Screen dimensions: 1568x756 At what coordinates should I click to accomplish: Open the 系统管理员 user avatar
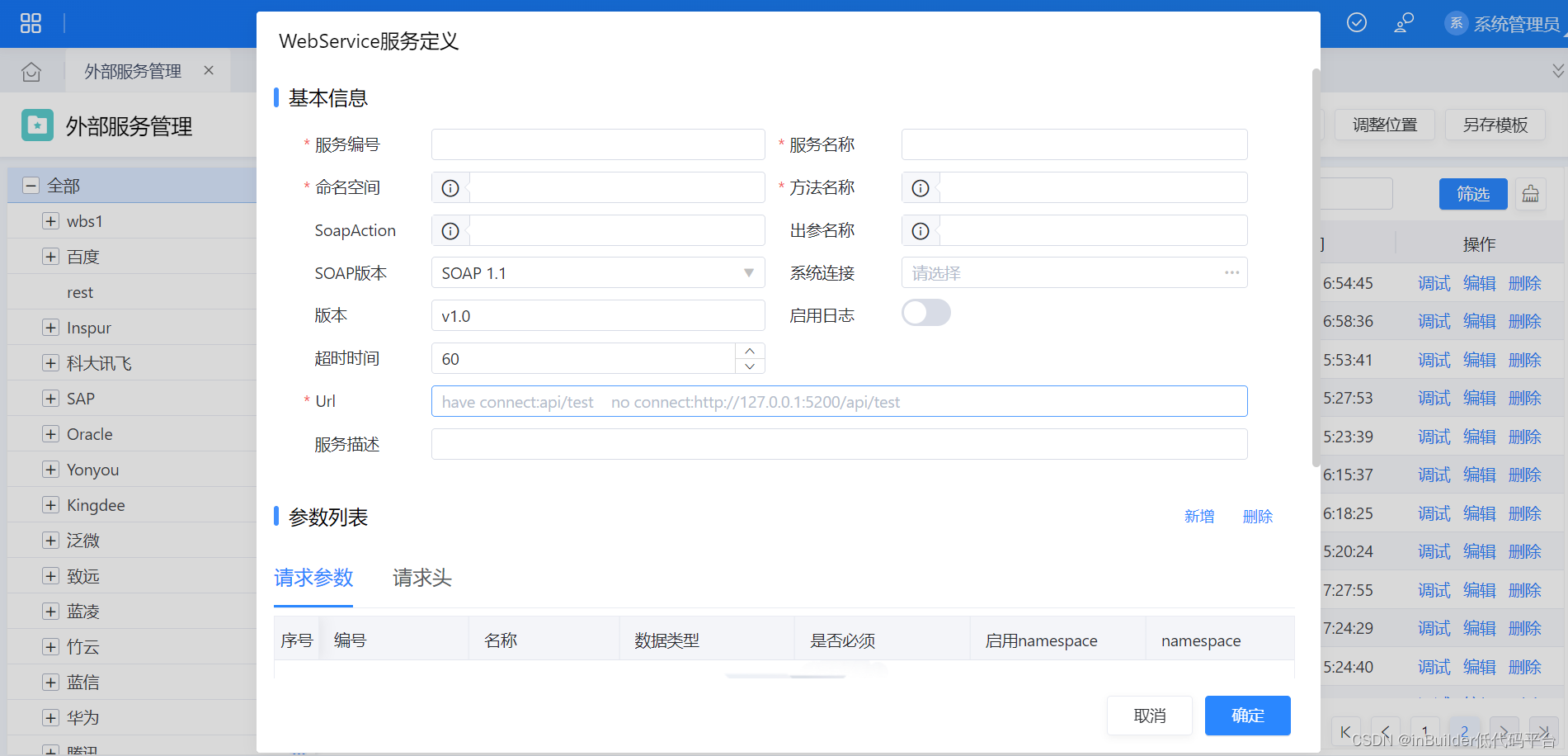(x=1457, y=23)
